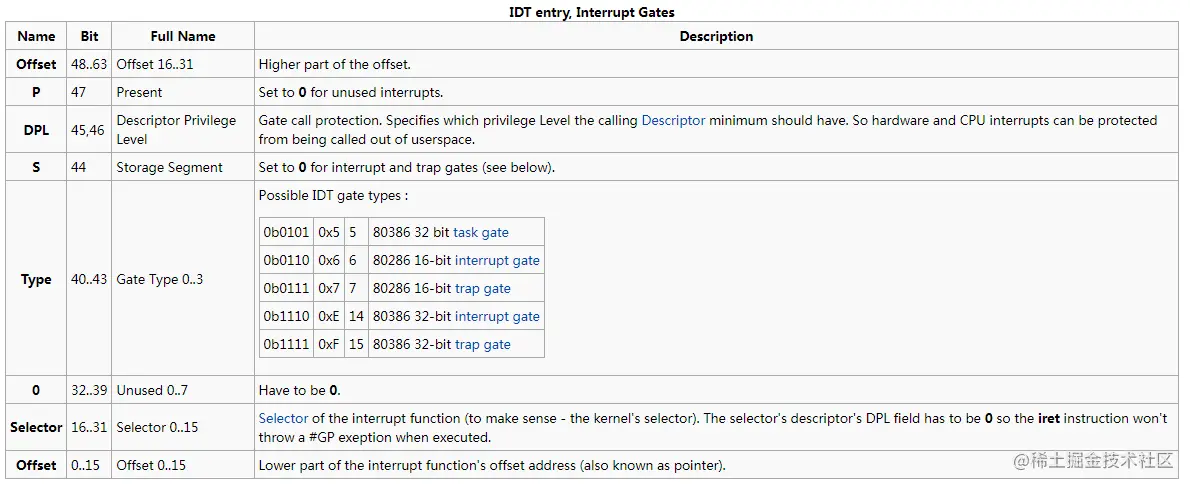Click the 80286 16-bit trap gate link
1190x487 pixels.
pyautogui.click(x=482, y=288)
